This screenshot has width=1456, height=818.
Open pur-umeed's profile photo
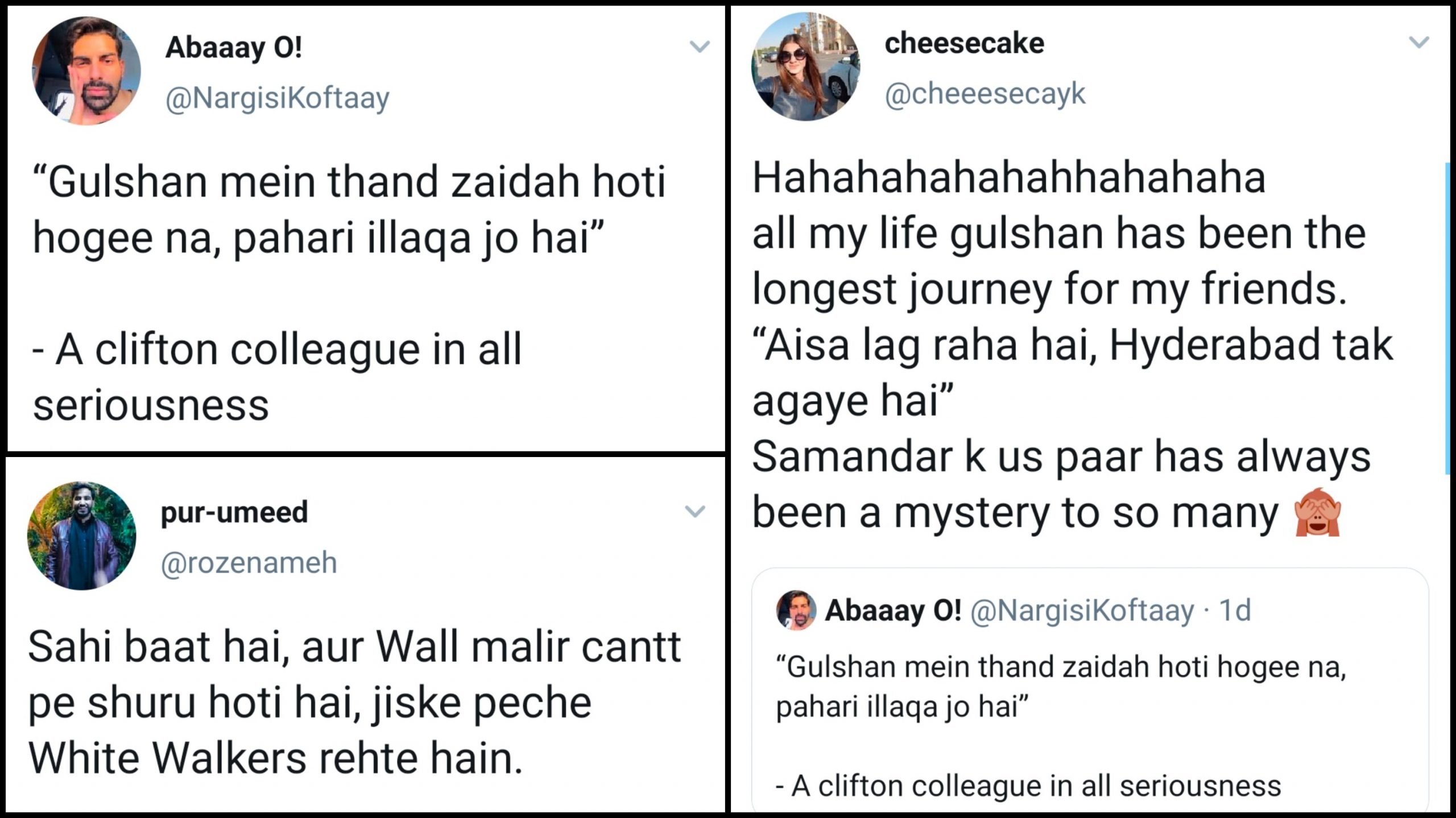click(82, 535)
